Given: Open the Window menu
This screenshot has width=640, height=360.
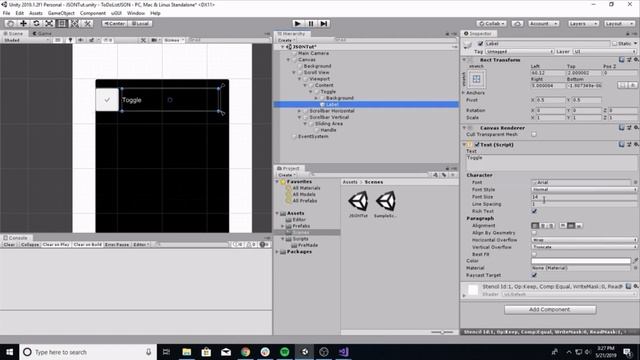Looking at the screenshot, I should pos(136,13).
